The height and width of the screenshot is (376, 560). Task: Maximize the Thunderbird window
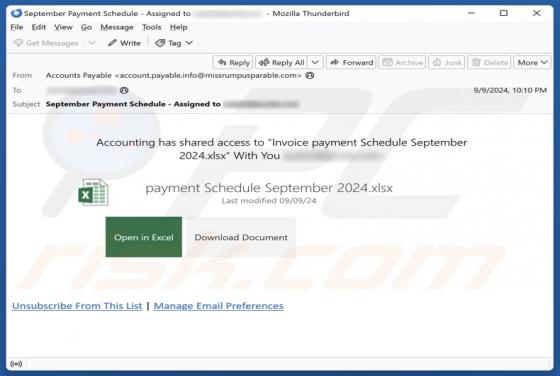(x=504, y=13)
